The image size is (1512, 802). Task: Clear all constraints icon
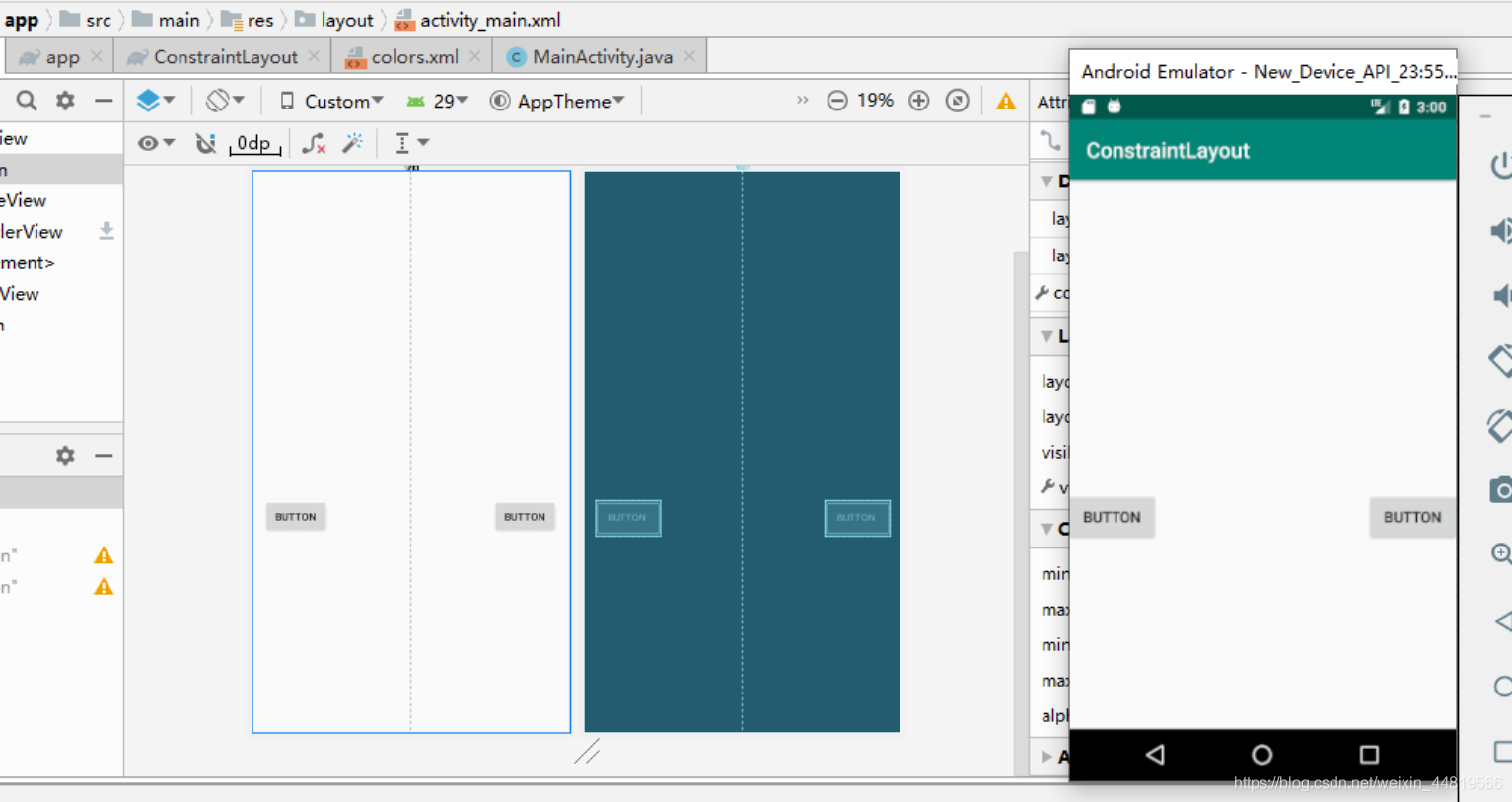coord(314,143)
